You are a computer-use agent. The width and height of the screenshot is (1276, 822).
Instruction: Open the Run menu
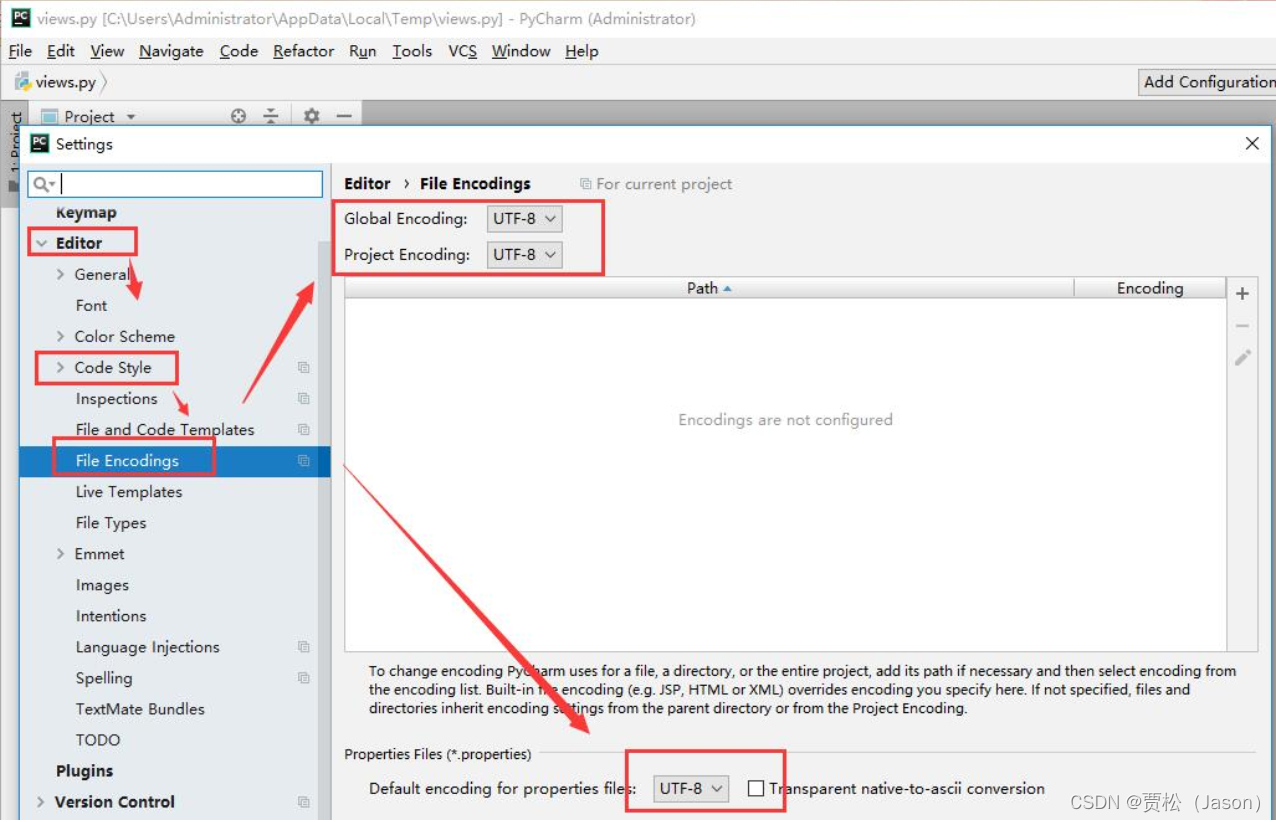pos(363,51)
